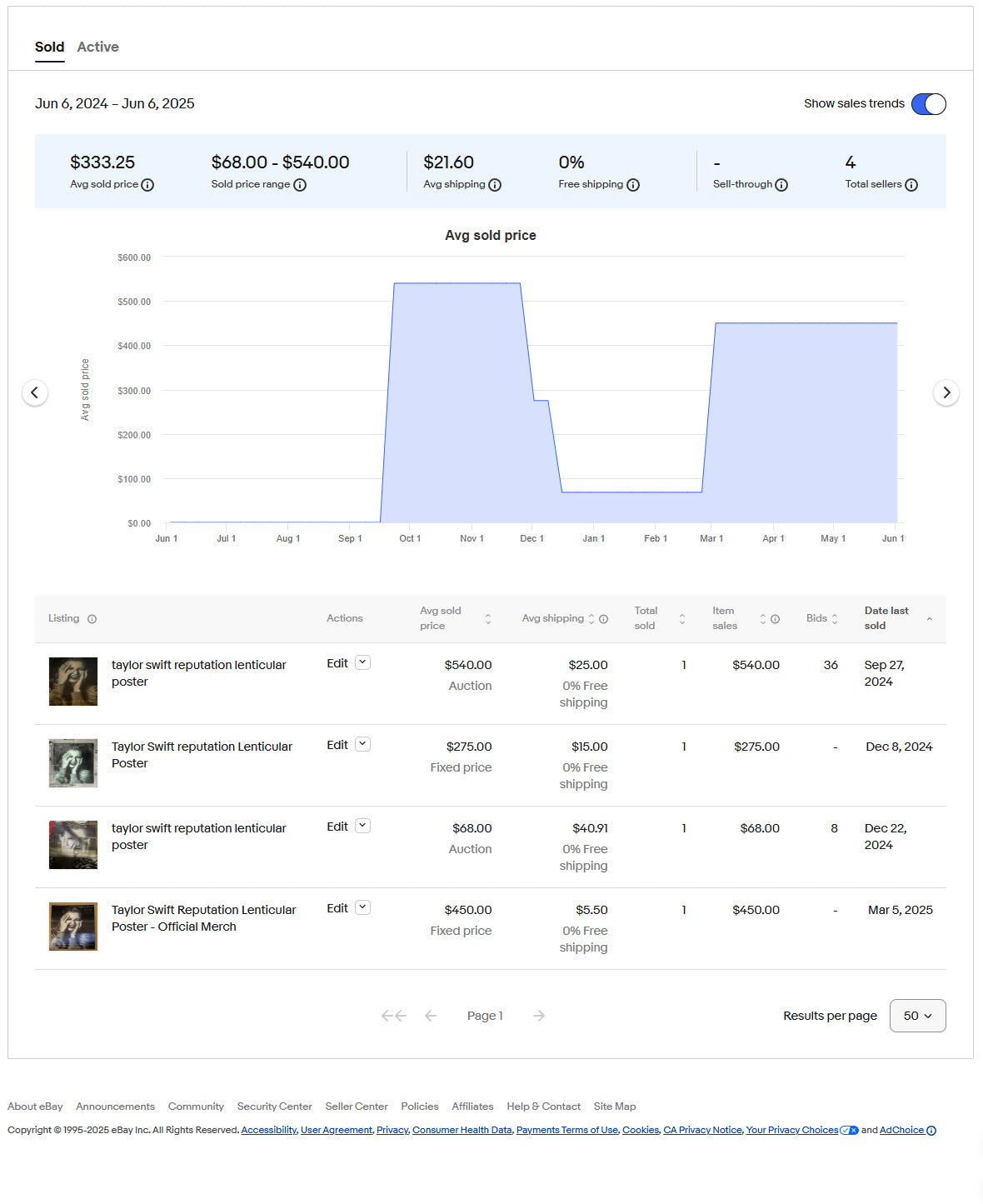Open info icon beside Free shipping
This screenshot has height=1204, width=983.
point(633,185)
